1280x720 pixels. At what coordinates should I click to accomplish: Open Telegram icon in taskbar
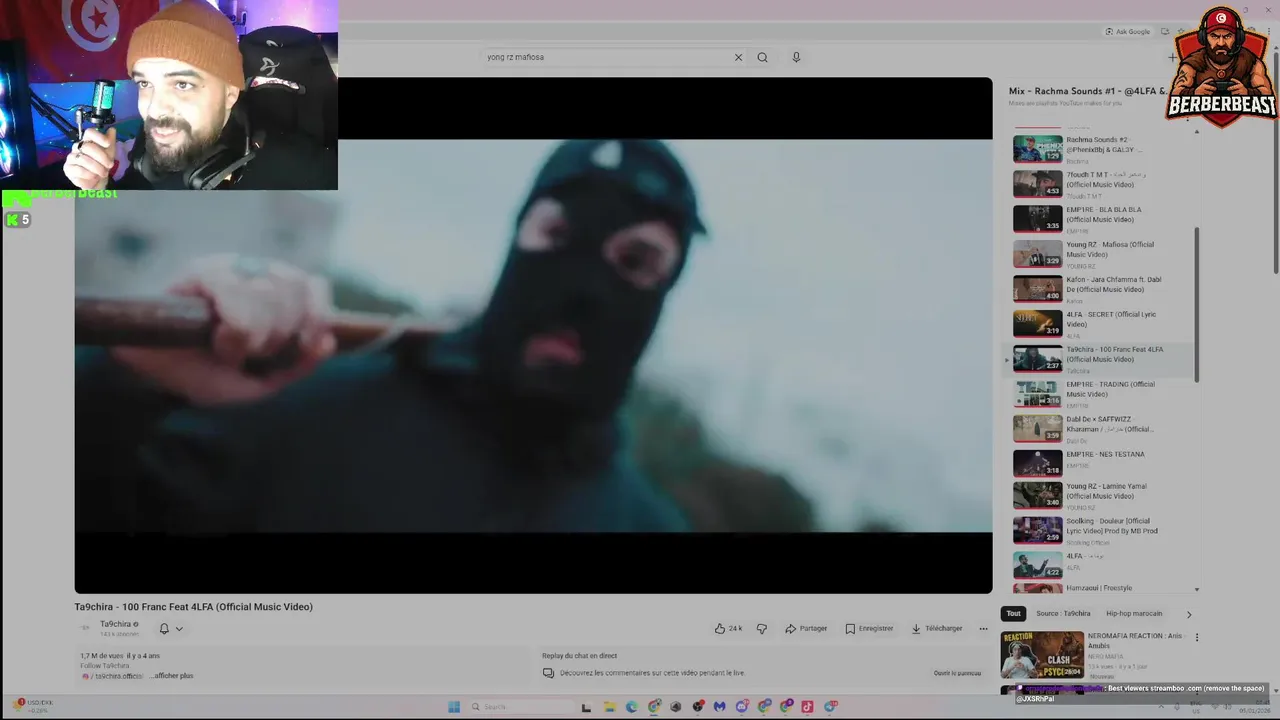pyautogui.click(x=830, y=707)
